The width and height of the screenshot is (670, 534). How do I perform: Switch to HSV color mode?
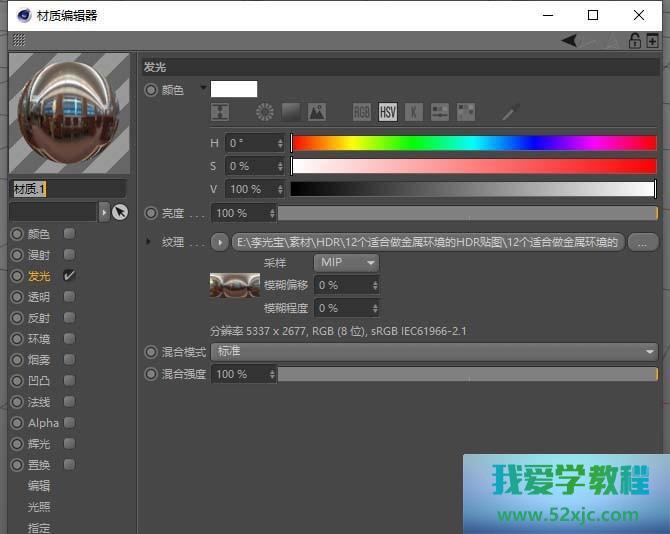click(x=388, y=112)
